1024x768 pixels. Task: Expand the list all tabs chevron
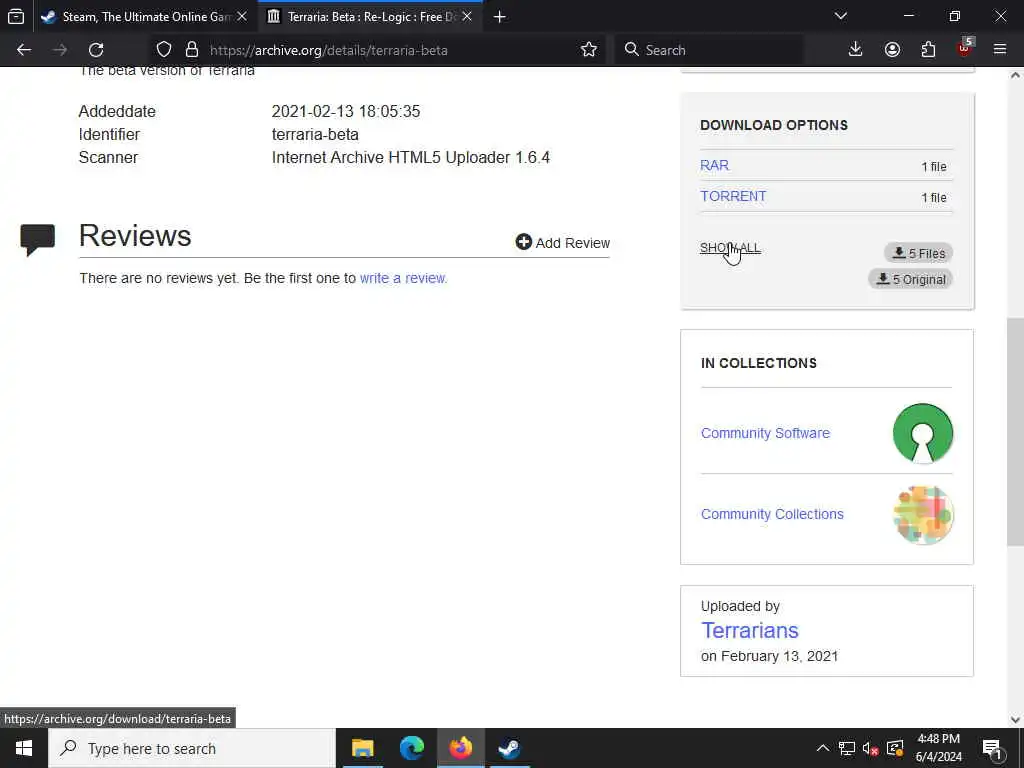pyautogui.click(x=841, y=16)
